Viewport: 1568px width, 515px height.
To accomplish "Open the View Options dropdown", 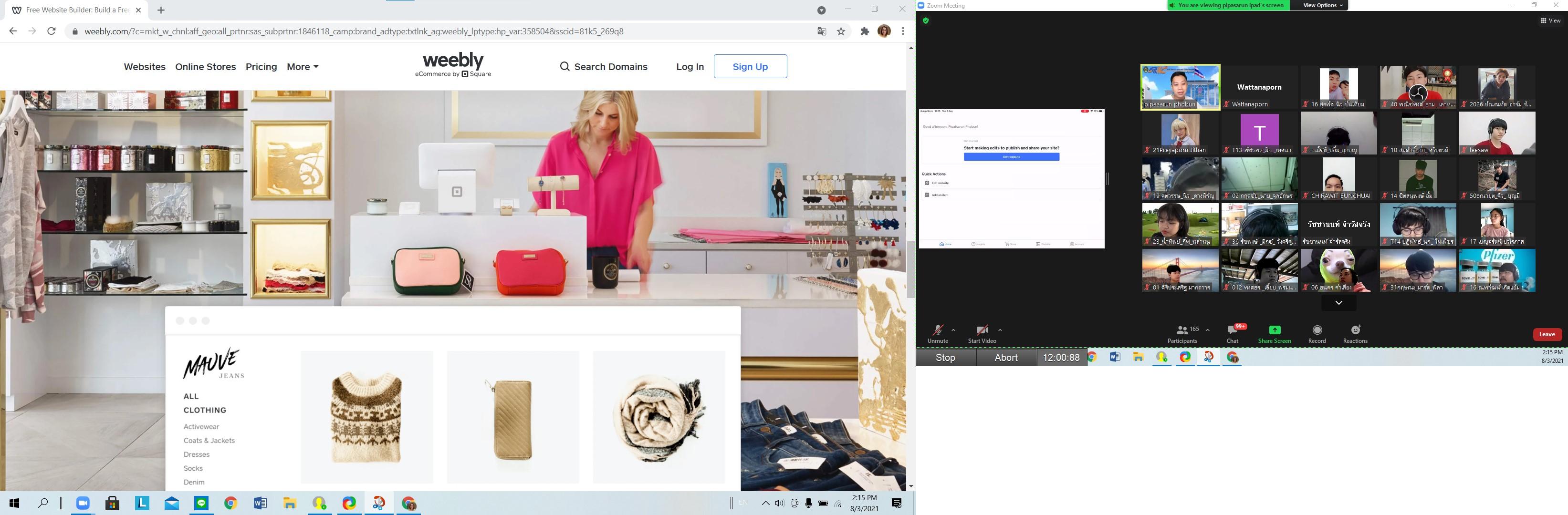I will [1322, 5].
